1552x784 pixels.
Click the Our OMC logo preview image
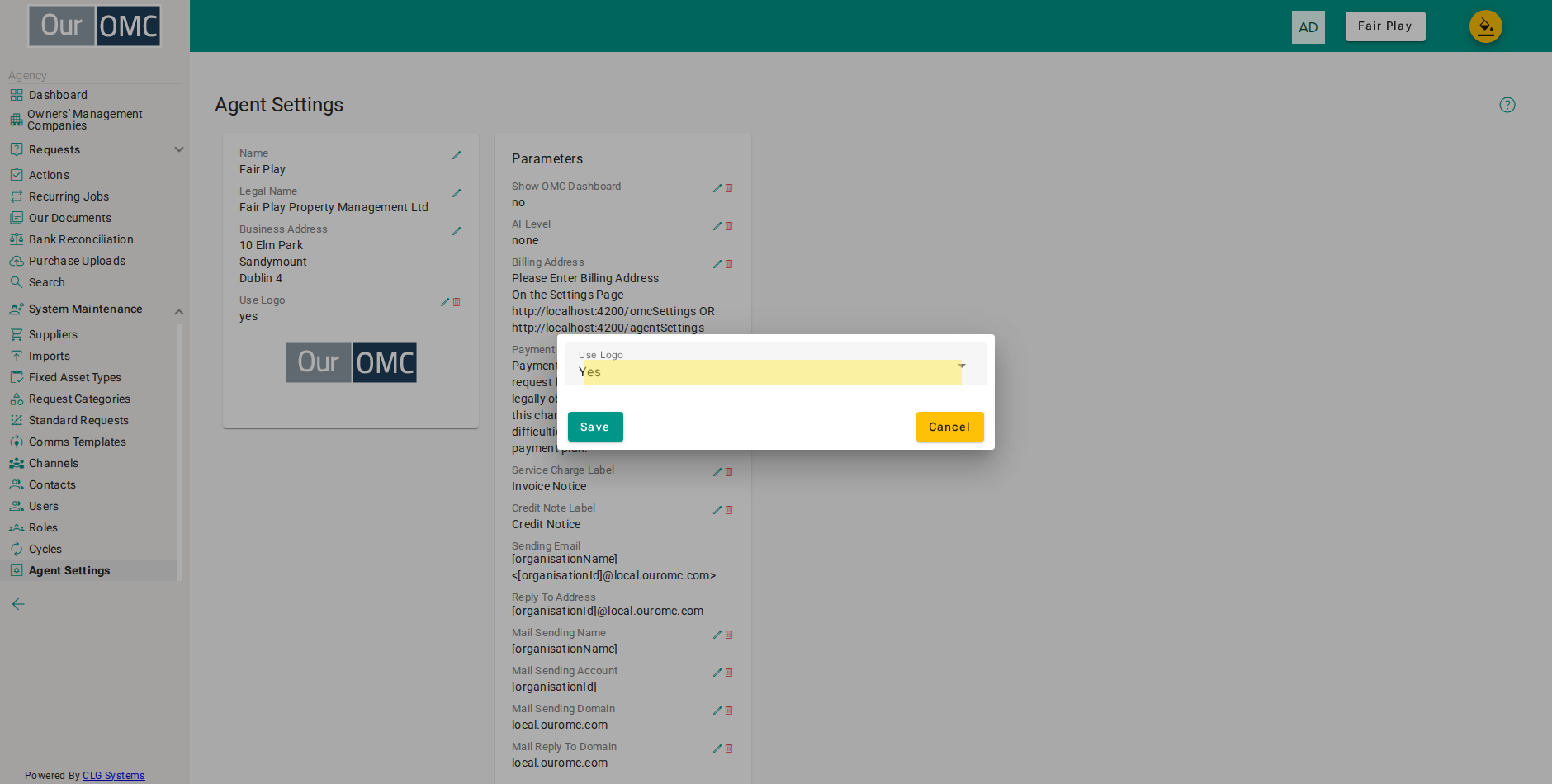pos(351,363)
